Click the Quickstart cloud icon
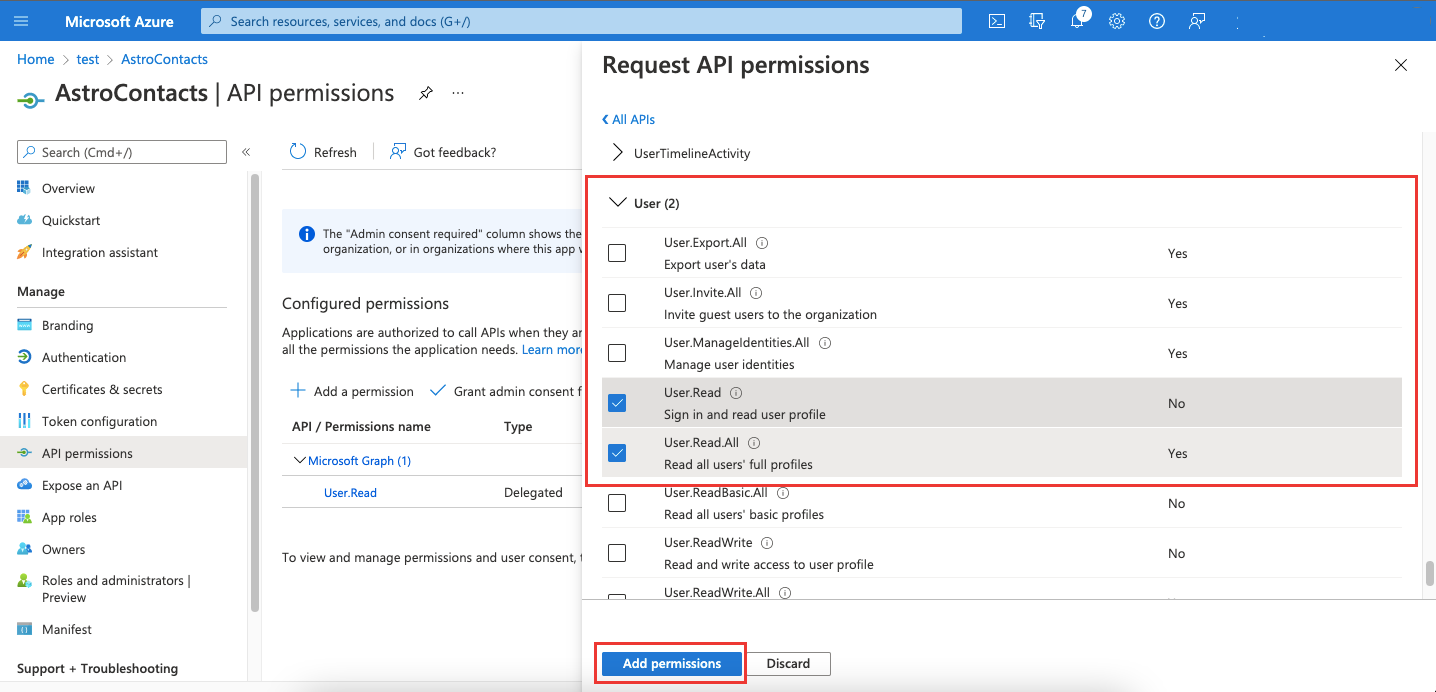 [24, 220]
